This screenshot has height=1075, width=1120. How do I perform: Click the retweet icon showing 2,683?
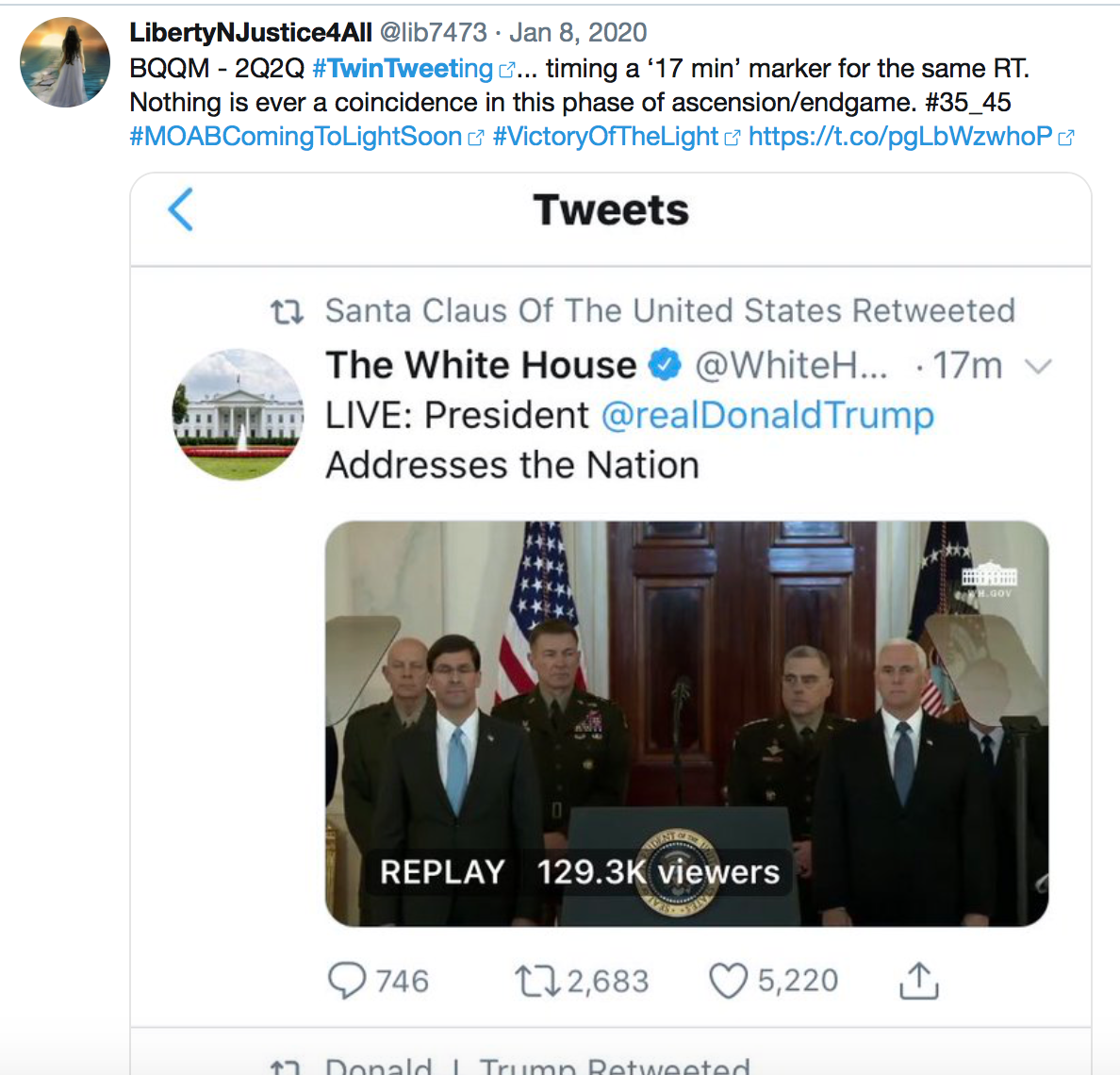(x=535, y=981)
